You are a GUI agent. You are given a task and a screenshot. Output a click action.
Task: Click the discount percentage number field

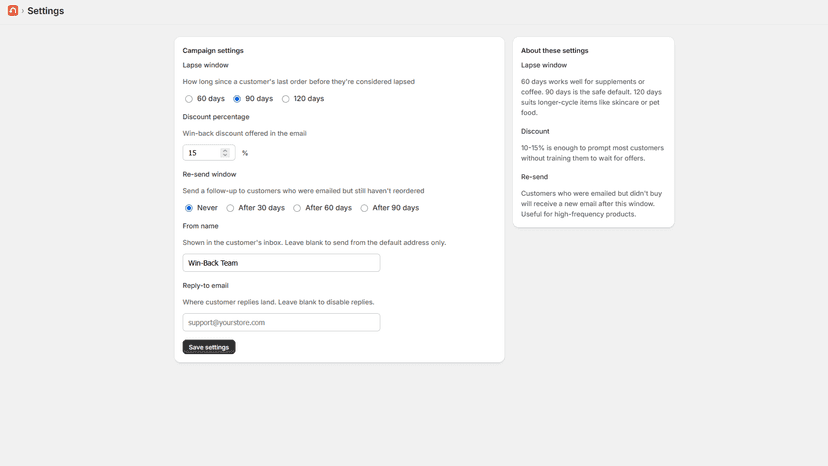pyautogui.click(x=209, y=153)
